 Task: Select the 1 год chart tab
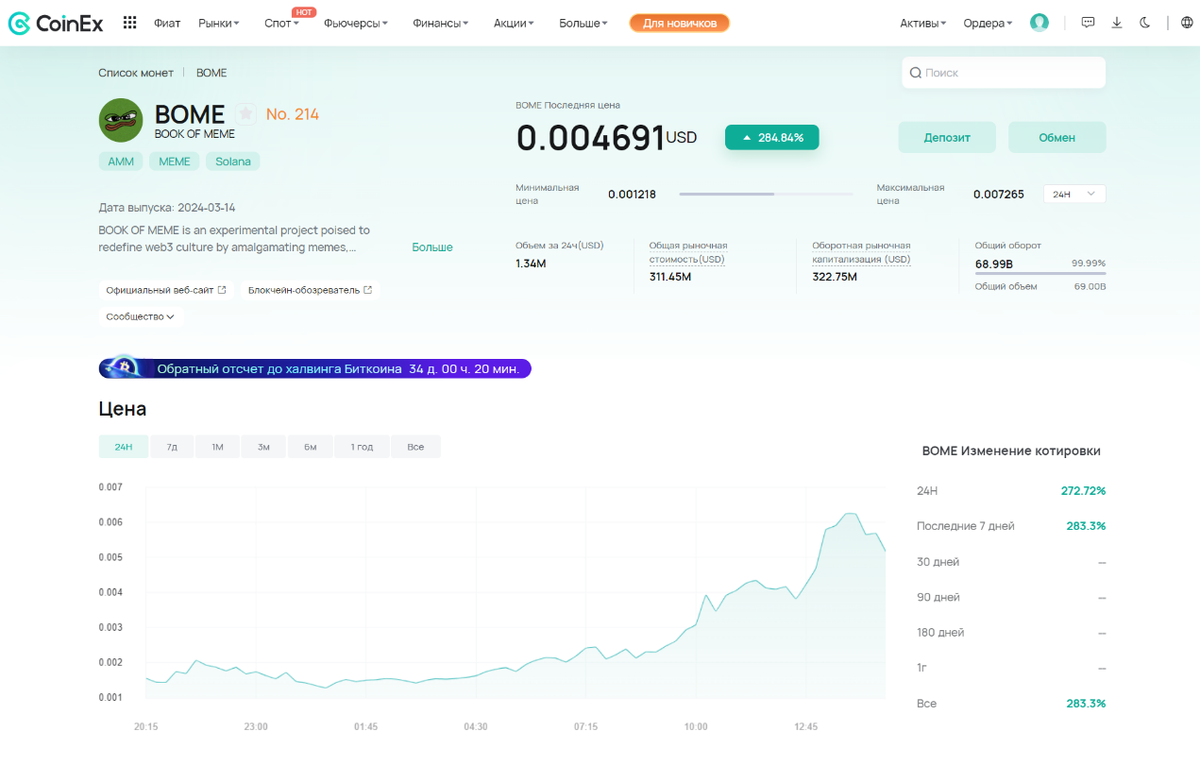[362, 447]
